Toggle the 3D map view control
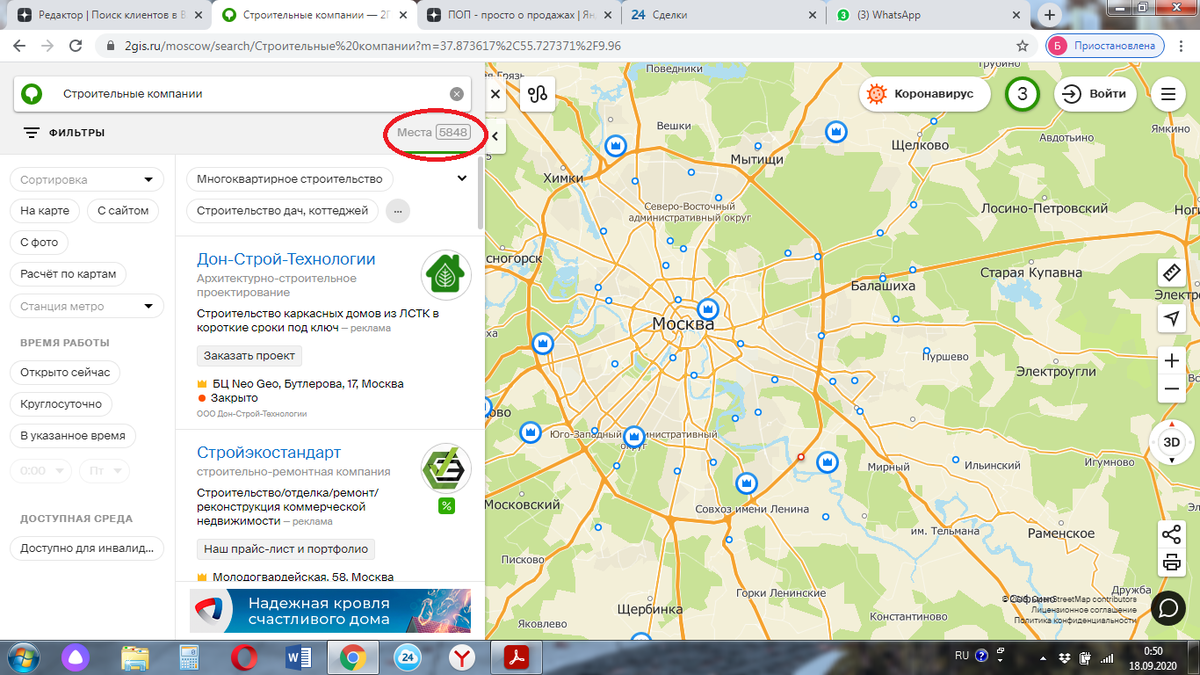1200x675 pixels. pos(1171,442)
